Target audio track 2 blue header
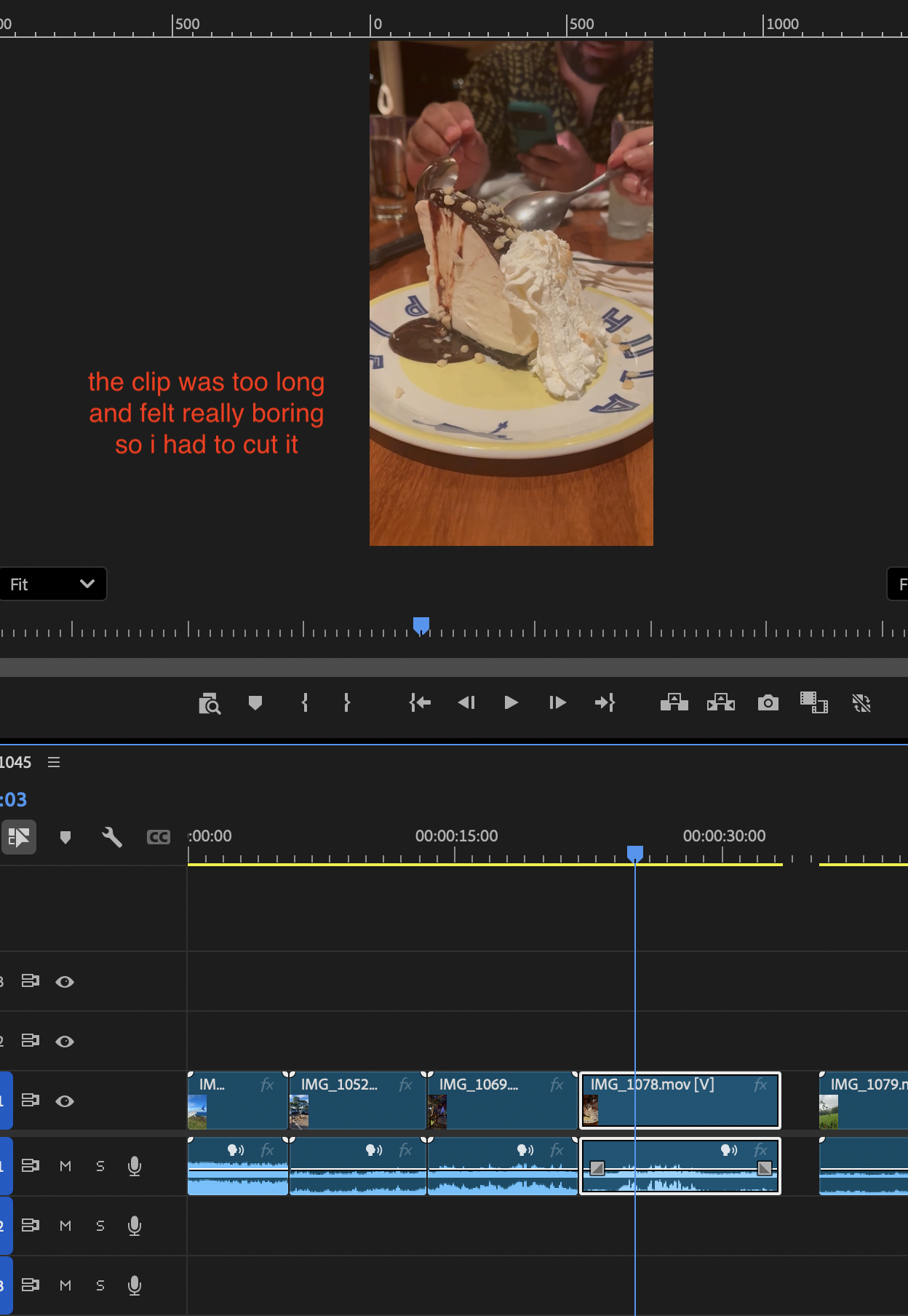This screenshot has width=908, height=1316. pos(6,1226)
